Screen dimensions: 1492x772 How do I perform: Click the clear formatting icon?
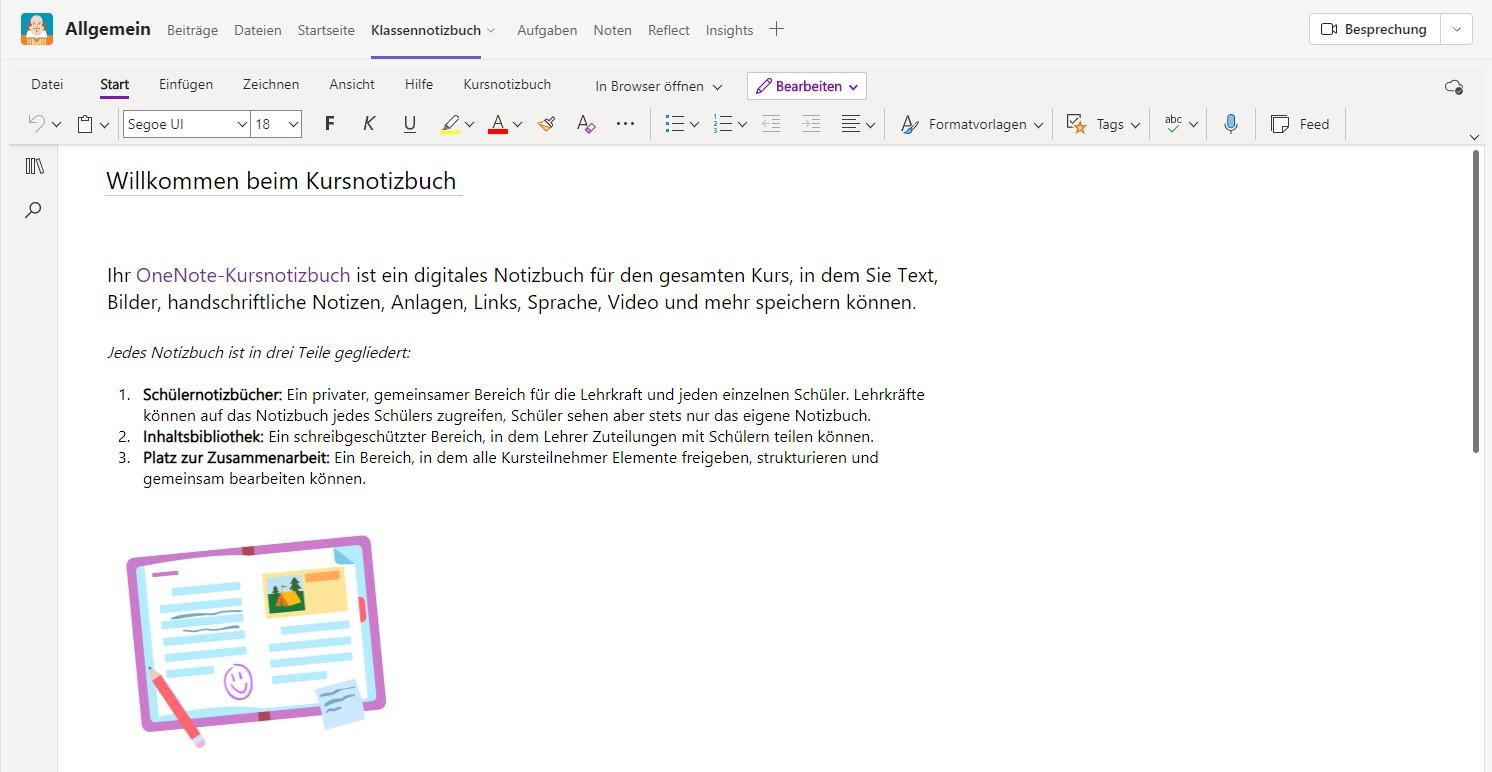click(586, 124)
